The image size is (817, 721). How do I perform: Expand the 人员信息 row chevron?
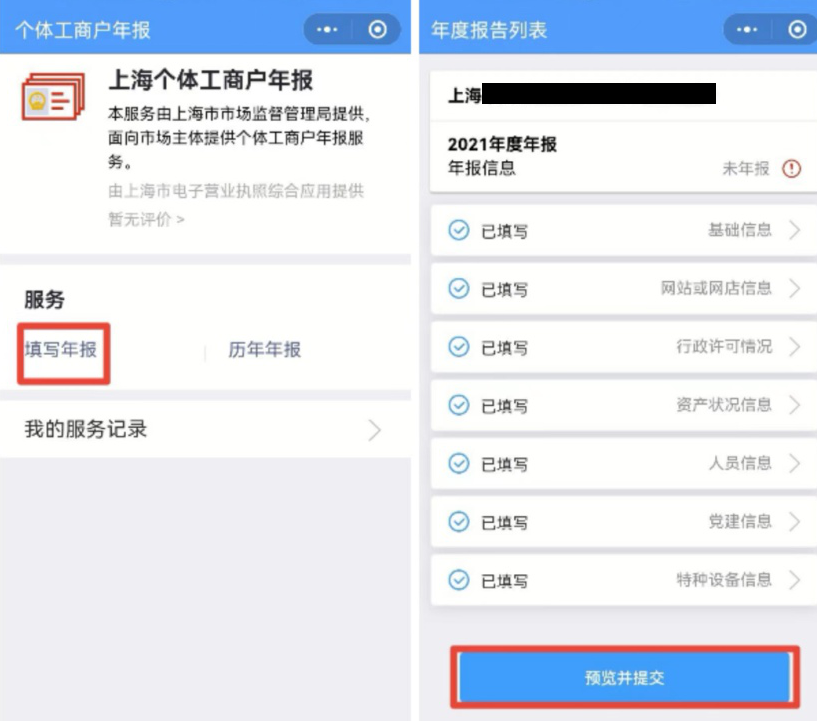[x=795, y=463]
